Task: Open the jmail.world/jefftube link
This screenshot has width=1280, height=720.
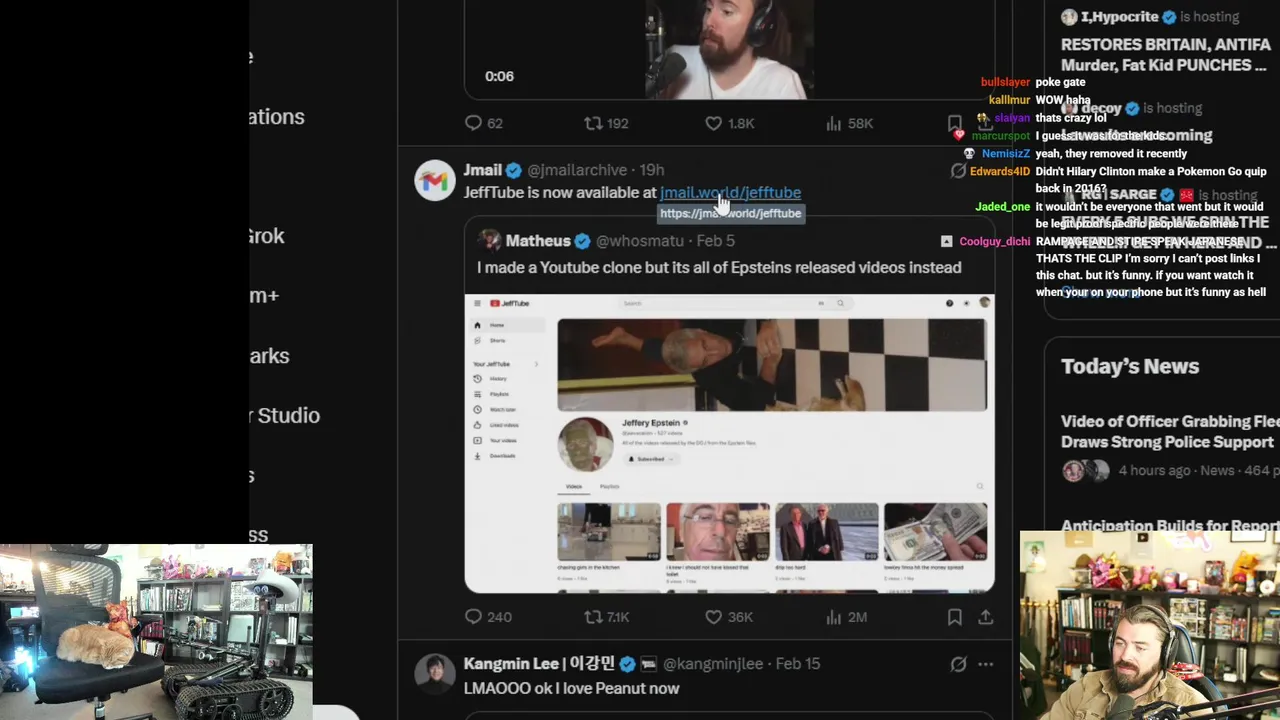Action: pos(730,192)
